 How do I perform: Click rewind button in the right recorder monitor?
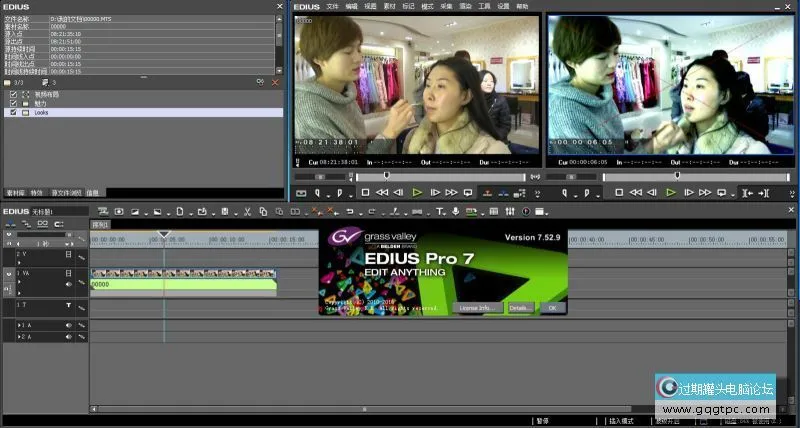click(636, 192)
